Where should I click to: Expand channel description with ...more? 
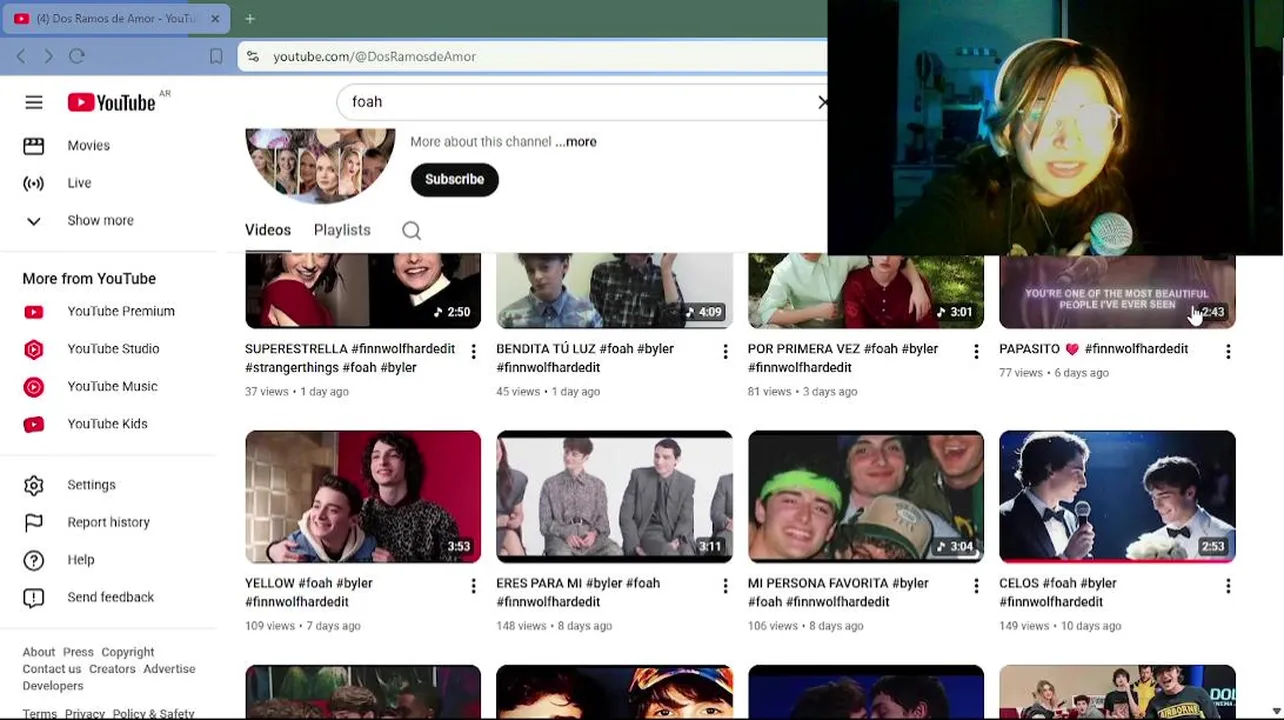[576, 142]
